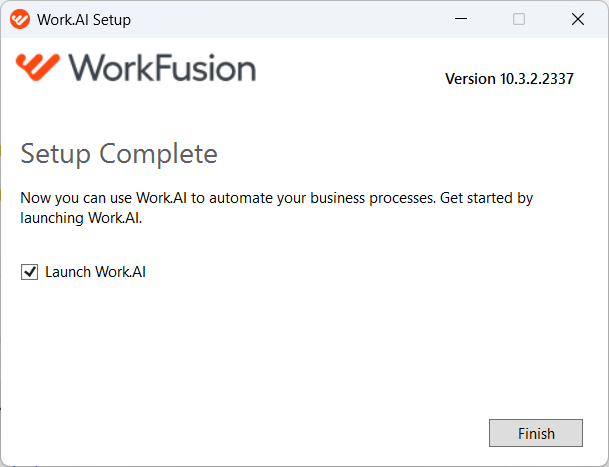Image resolution: width=609 pixels, height=467 pixels.
Task: Click the word "Setup" in title bar
Action: tap(112, 20)
